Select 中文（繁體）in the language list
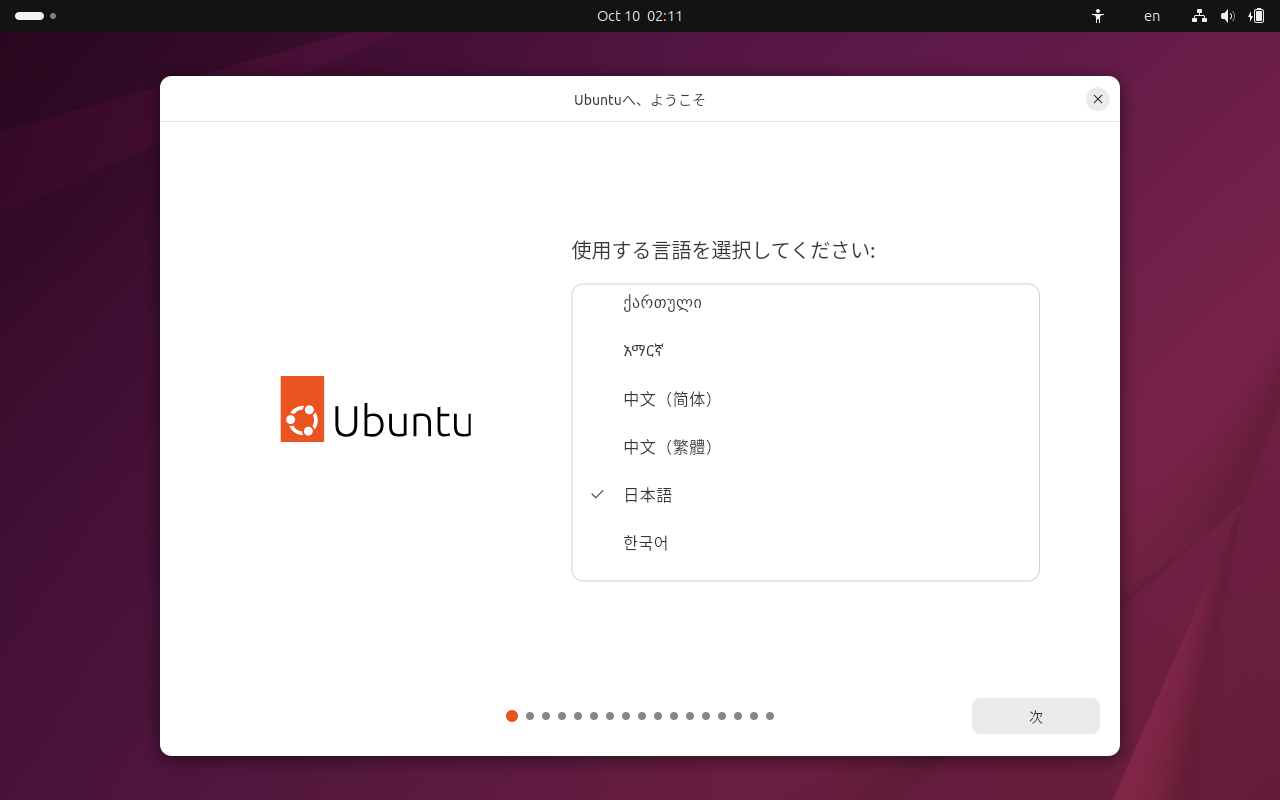 pyautogui.click(x=668, y=447)
